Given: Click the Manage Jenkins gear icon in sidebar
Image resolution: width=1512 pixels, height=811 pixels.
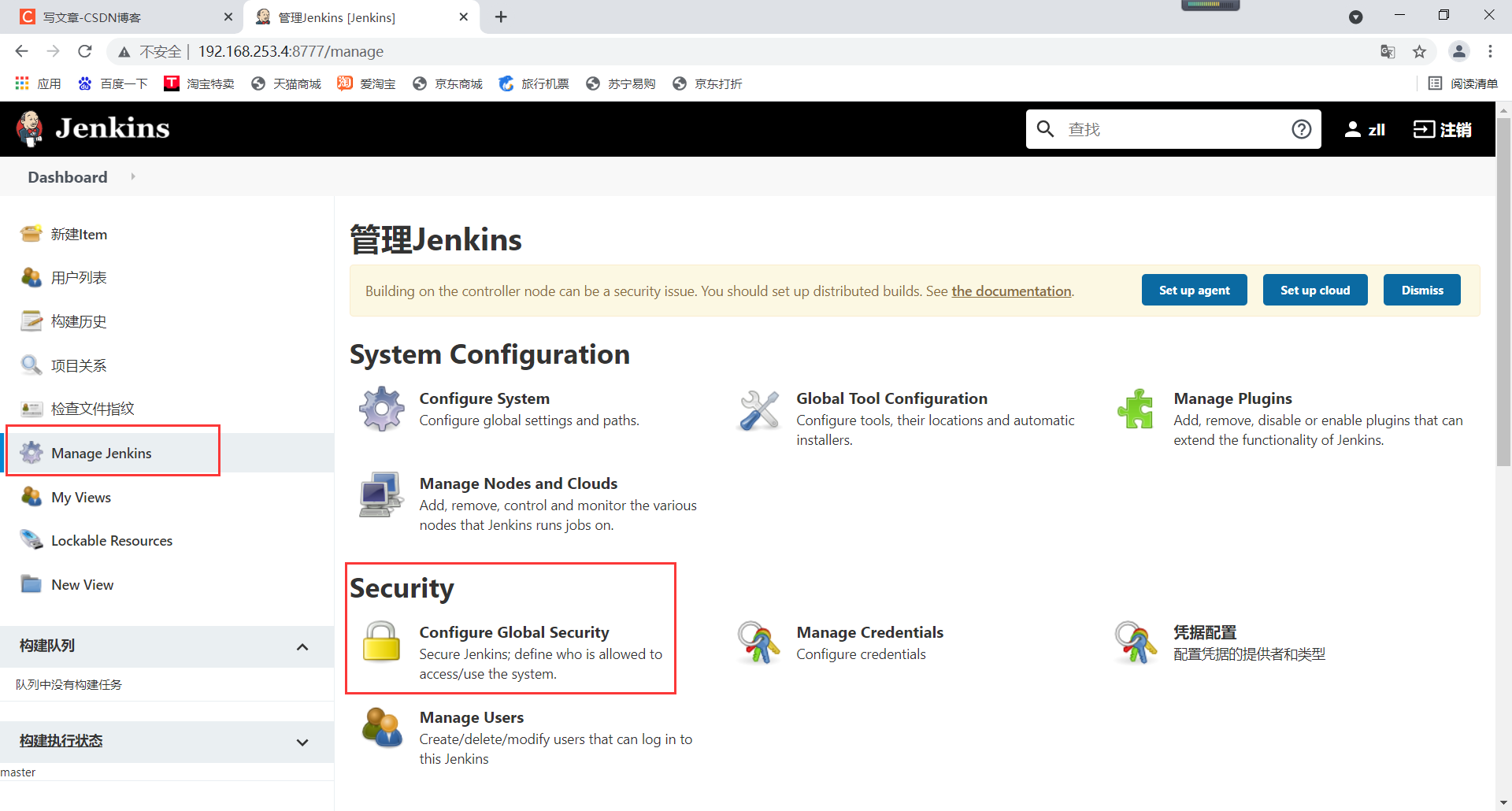Looking at the screenshot, I should pyautogui.click(x=31, y=453).
